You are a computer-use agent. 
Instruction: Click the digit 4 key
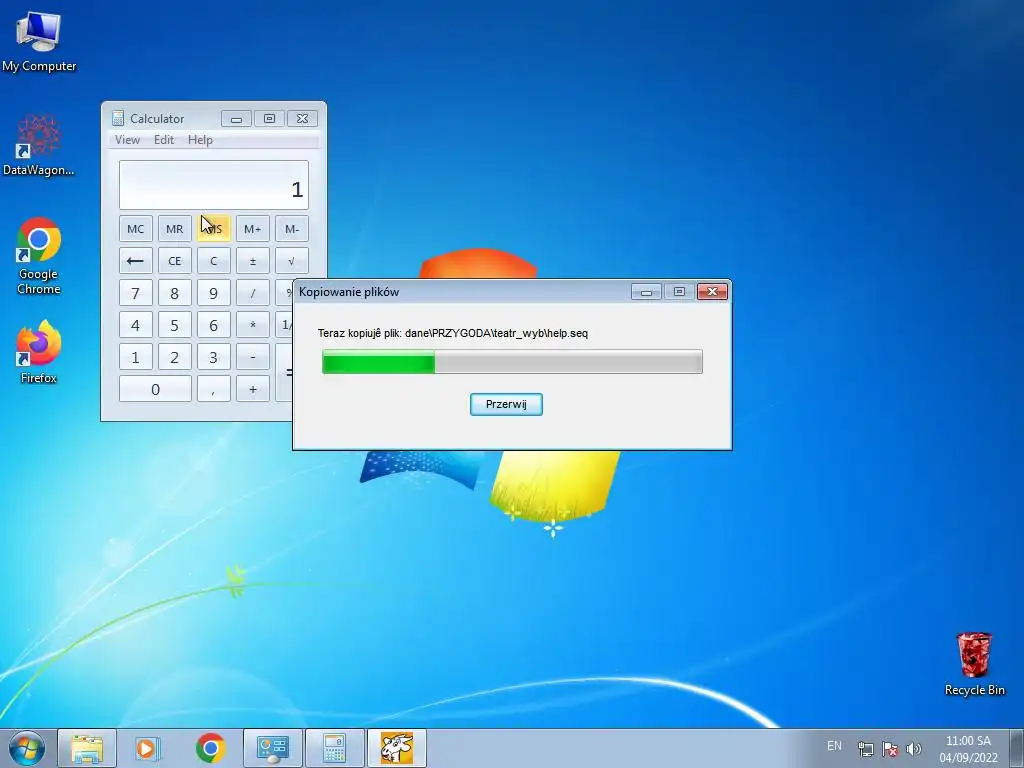(136, 325)
